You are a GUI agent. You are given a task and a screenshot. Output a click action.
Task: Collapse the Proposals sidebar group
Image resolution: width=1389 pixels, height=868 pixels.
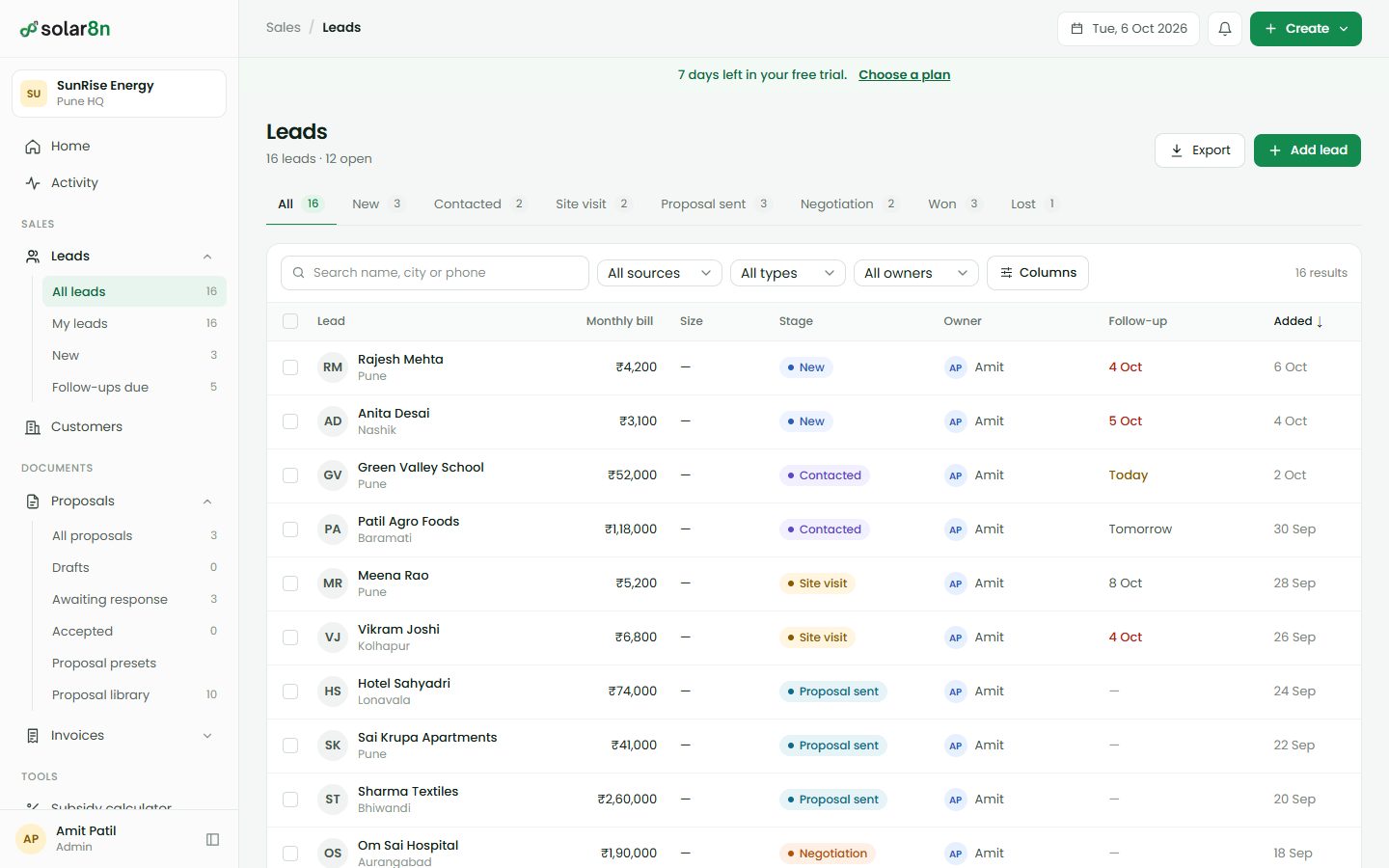pyautogui.click(x=207, y=502)
